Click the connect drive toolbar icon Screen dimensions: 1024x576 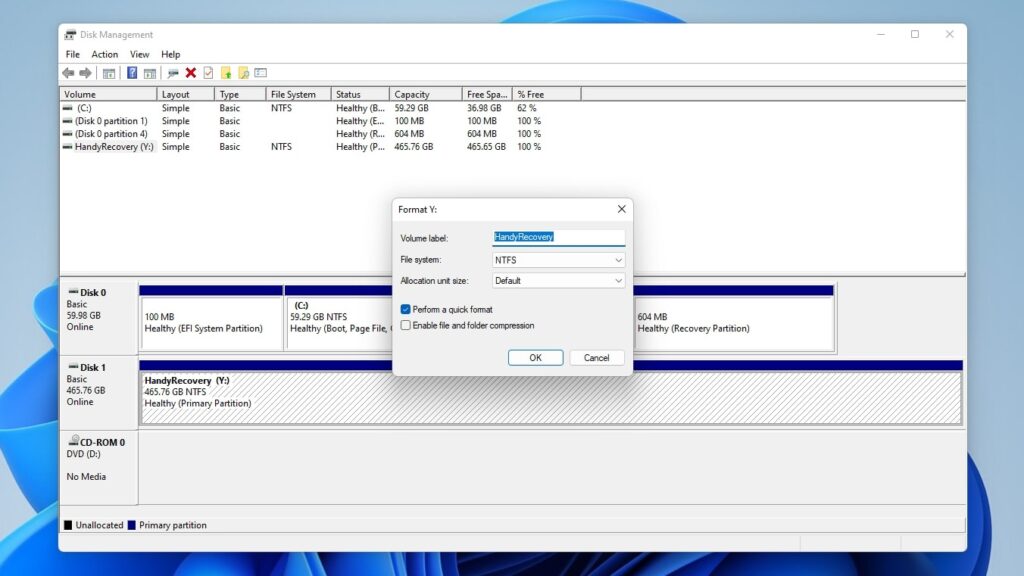172,73
